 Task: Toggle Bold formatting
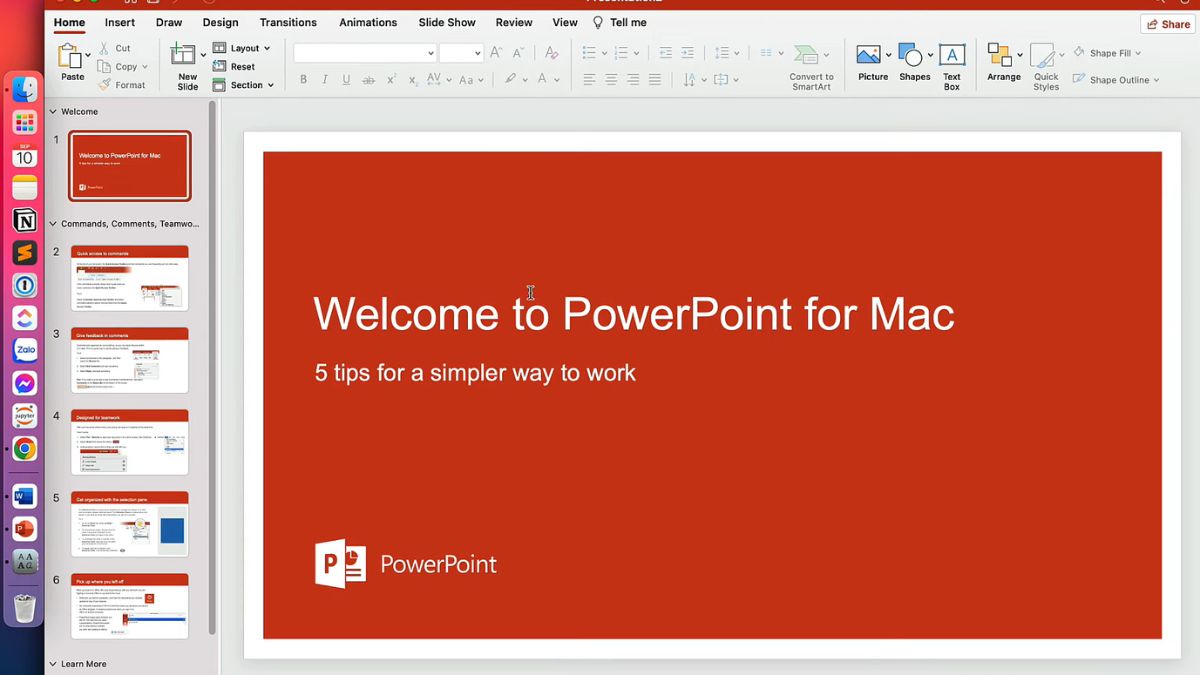[x=303, y=80]
